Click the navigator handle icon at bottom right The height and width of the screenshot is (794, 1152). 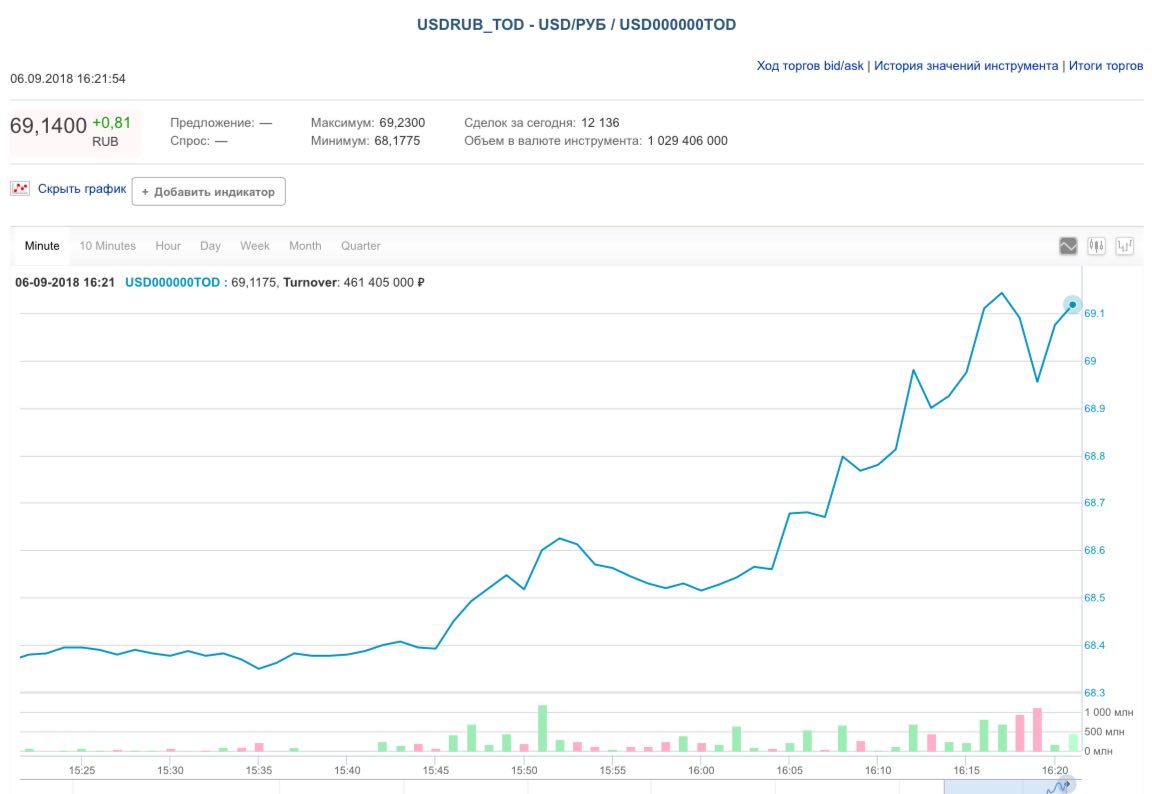(x=1068, y=785)
